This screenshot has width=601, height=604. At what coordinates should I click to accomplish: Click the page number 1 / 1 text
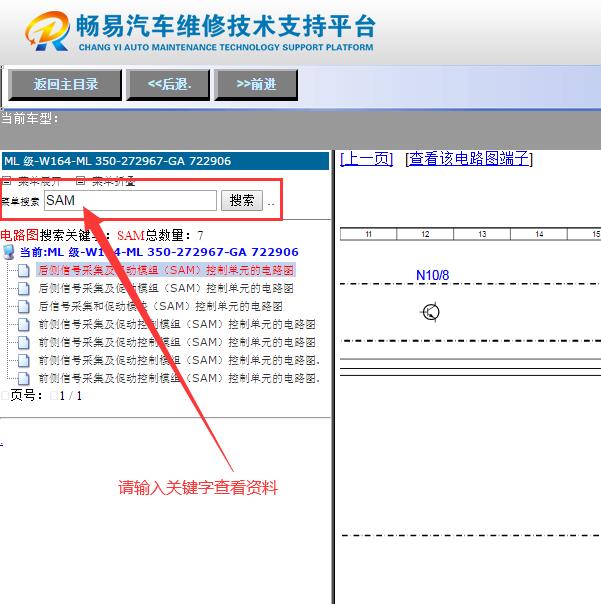[71, 396]
